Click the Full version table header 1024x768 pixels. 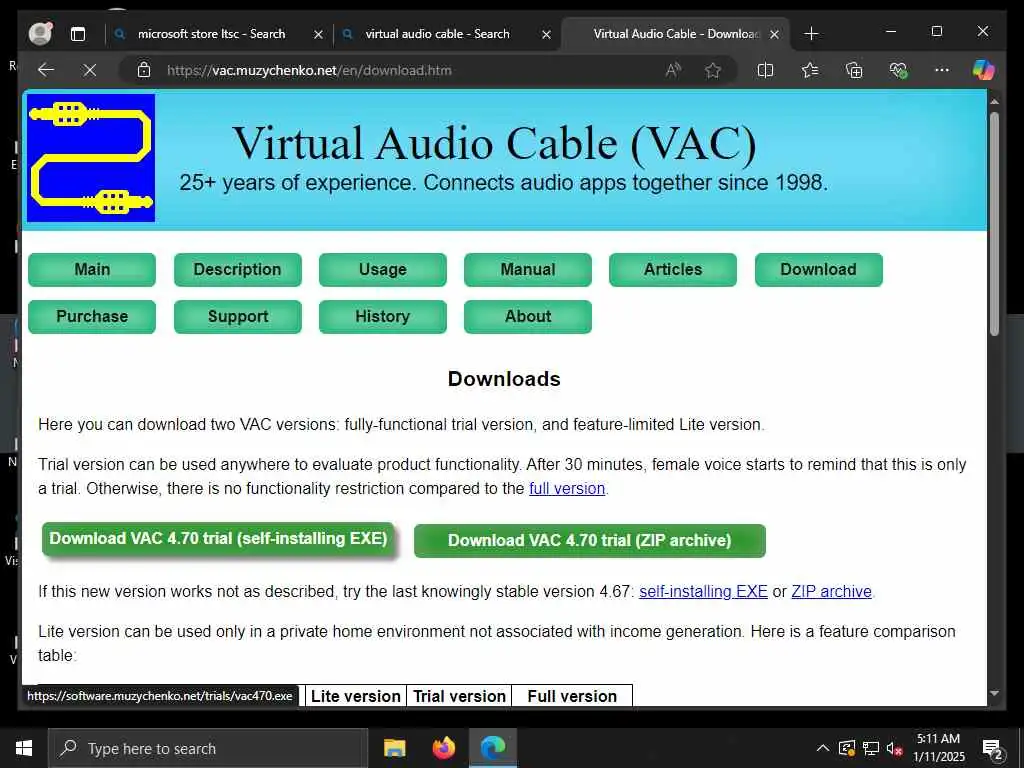[x=572, y=696]
